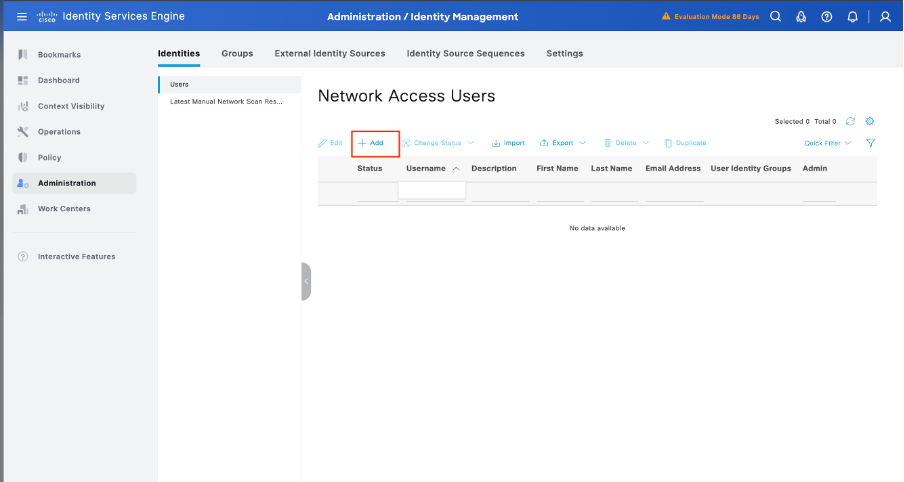
Task: Click the filter funnel icon
Action: point(871,143)
